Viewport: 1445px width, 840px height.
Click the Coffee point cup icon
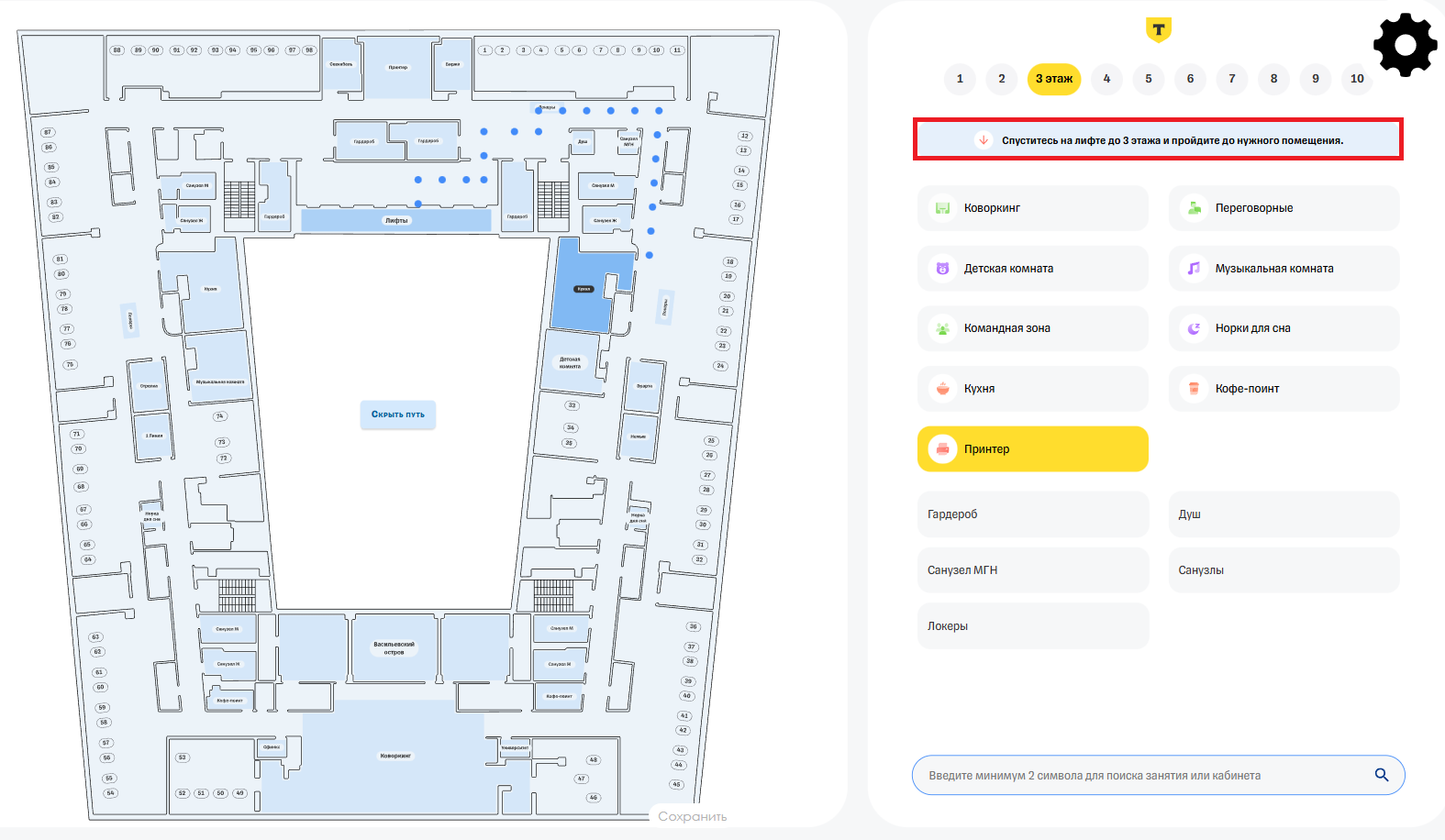(1194, 389)
